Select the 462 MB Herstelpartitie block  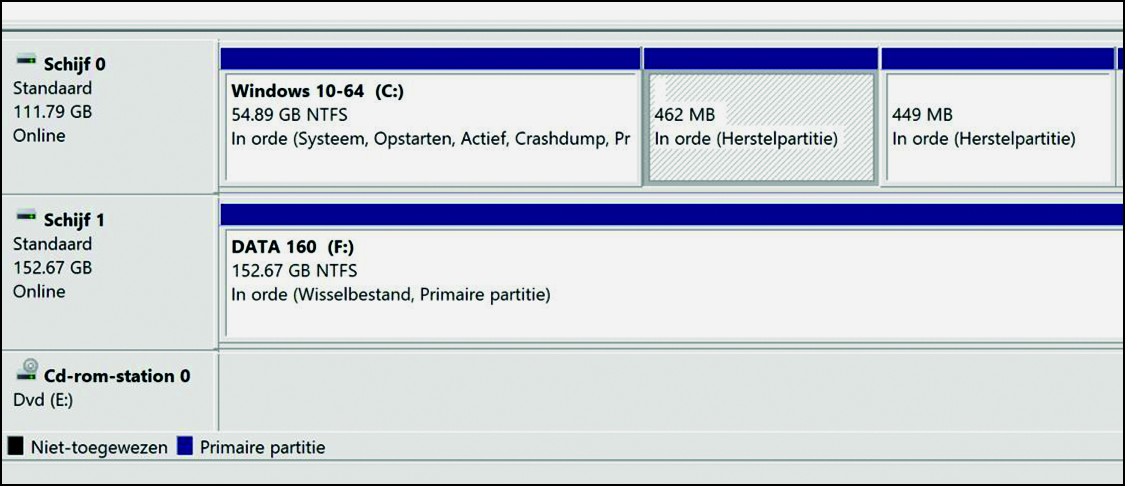[x=761, y=128]
